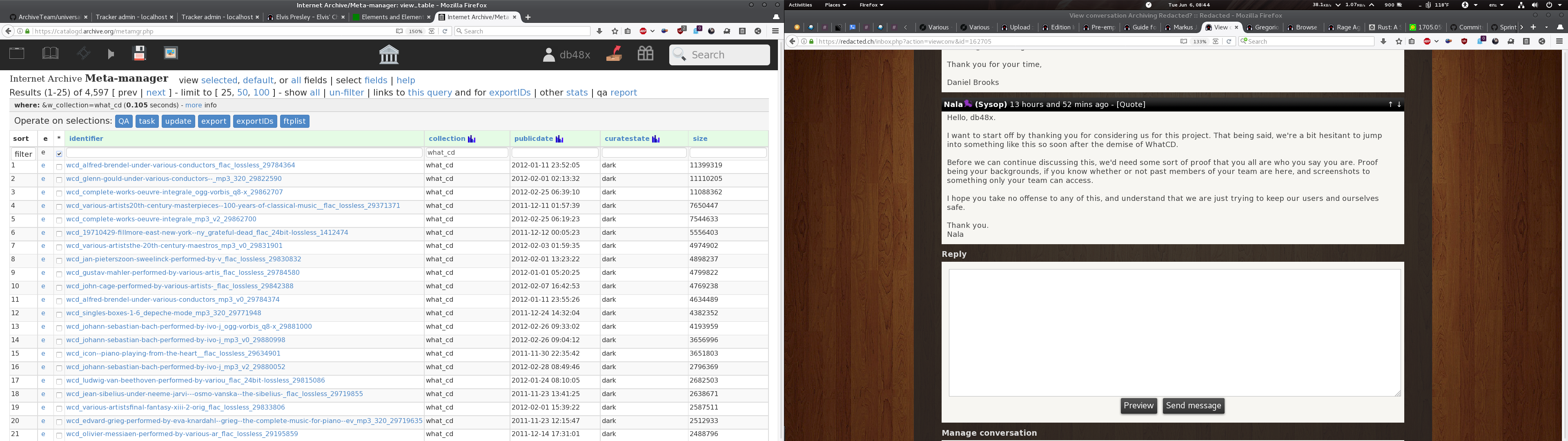Open the Software floppy disk icon

coord(140,53)
